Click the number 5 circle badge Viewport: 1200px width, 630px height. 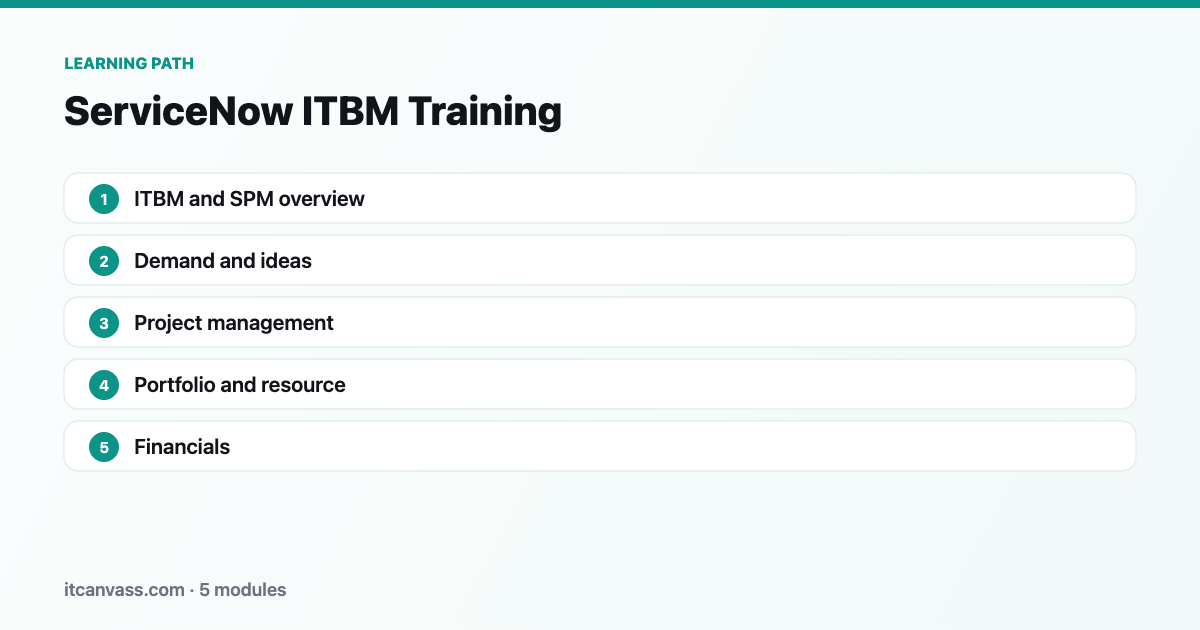tap(104, 447)
